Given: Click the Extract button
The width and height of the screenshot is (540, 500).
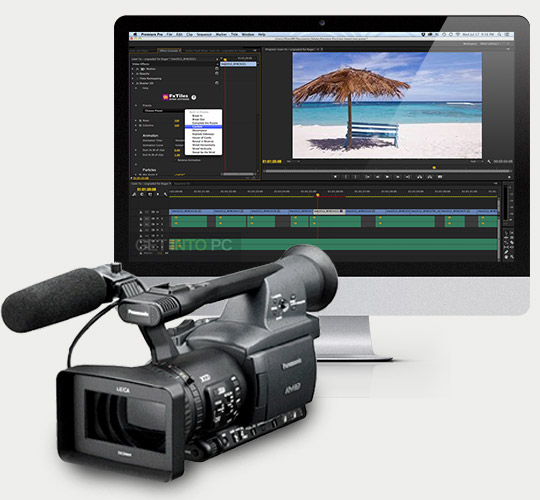Looking at the screenshot, I should (429, 177).
